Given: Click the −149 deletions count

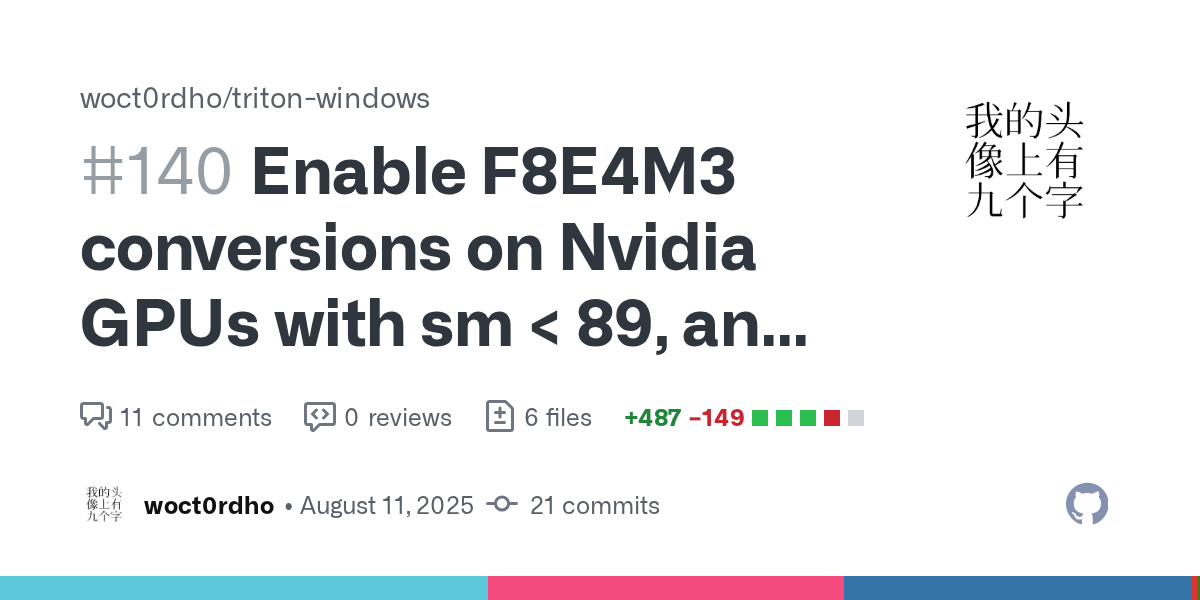Looking at the screenshot, I should pos(716,418).
